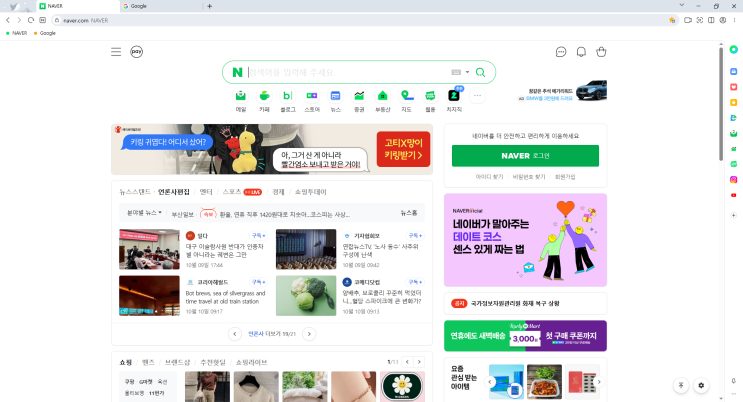Show previous items in 요즘 관심 받는 아이템
743x402 pixels.
coord(490,382)
